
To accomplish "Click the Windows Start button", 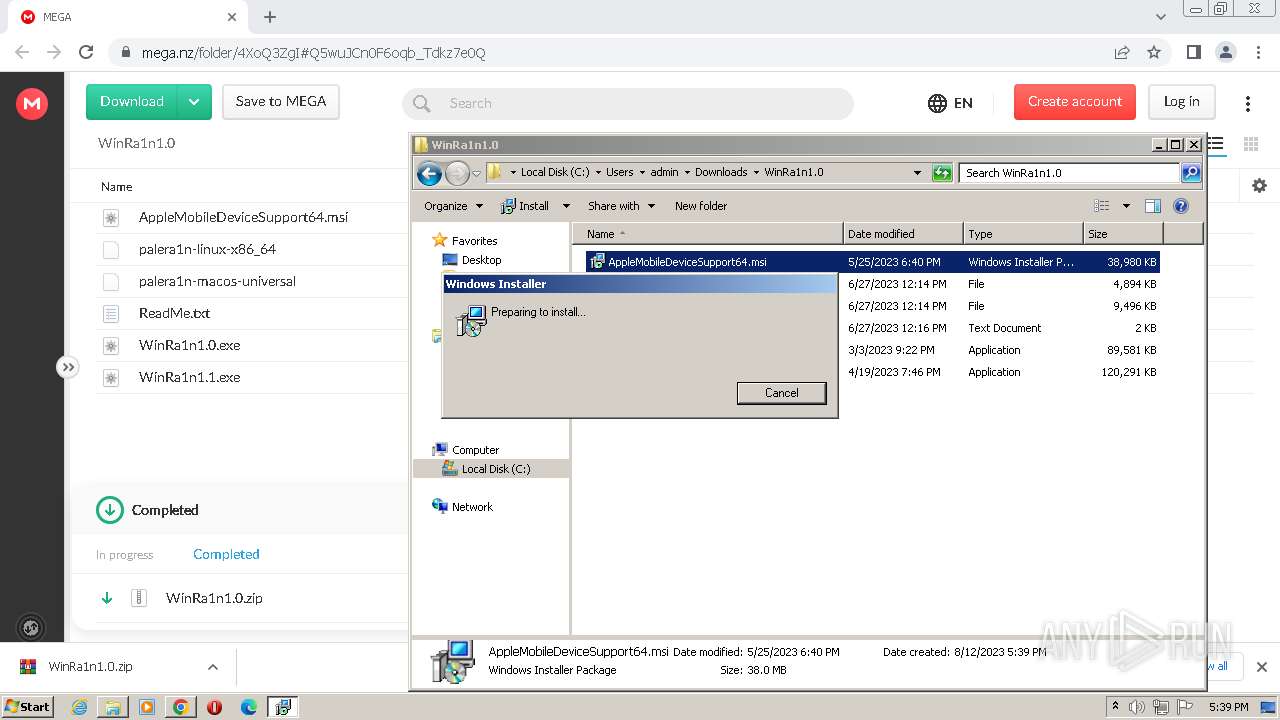I will [27, 707].
